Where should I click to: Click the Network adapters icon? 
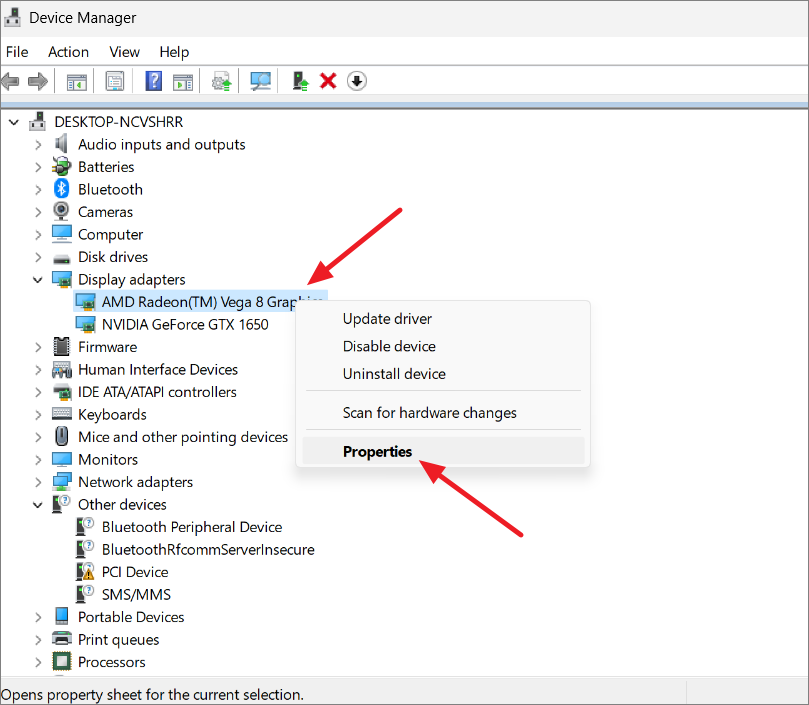(x=61, y=482)
